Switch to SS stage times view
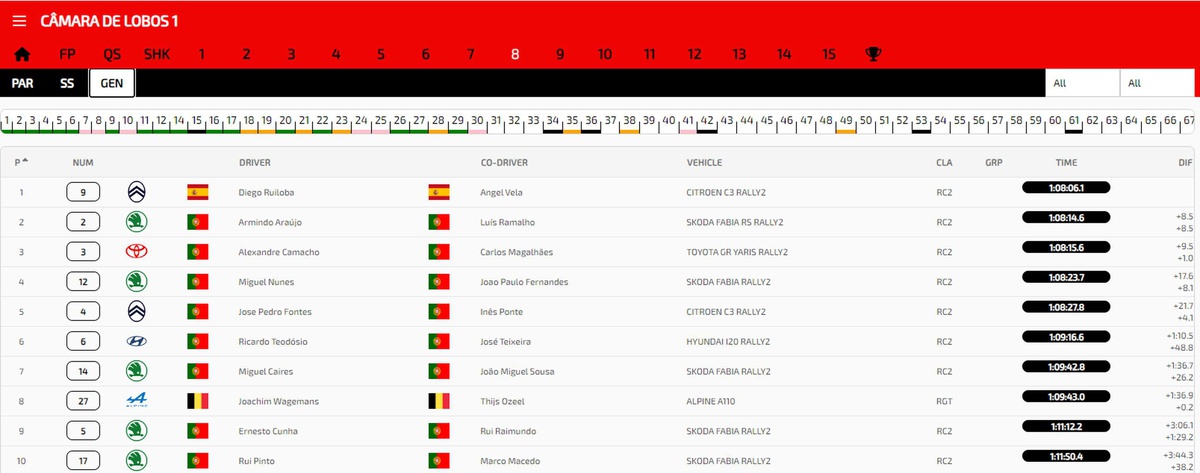Viewport: 1200px width, 473px height. pyautogui.click(x=67, y=83)
